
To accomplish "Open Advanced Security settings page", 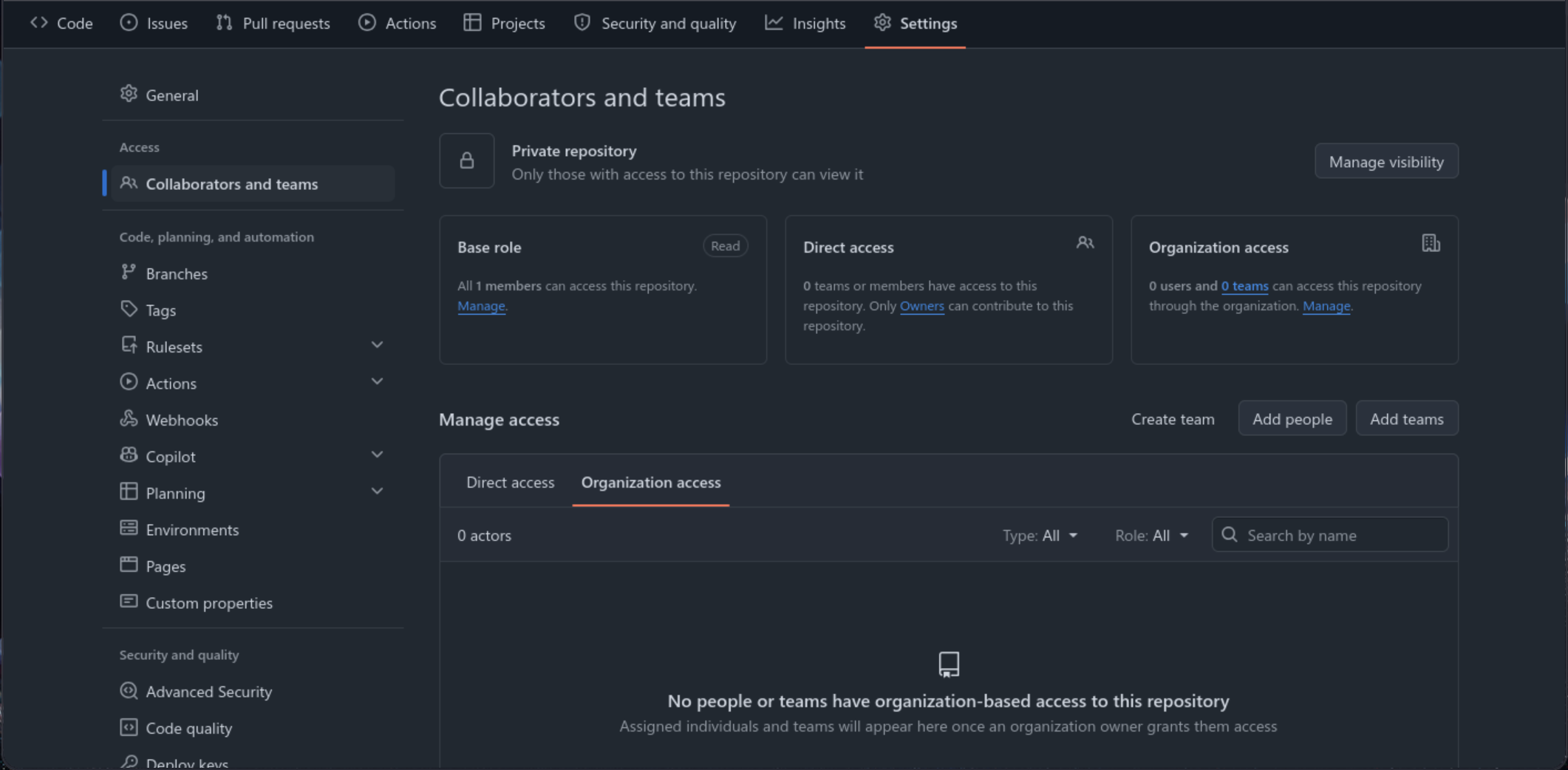I will click(253, 692).
